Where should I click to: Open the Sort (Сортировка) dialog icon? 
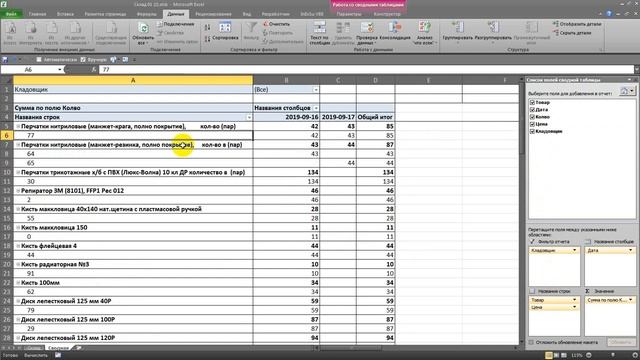click(225, 28)
